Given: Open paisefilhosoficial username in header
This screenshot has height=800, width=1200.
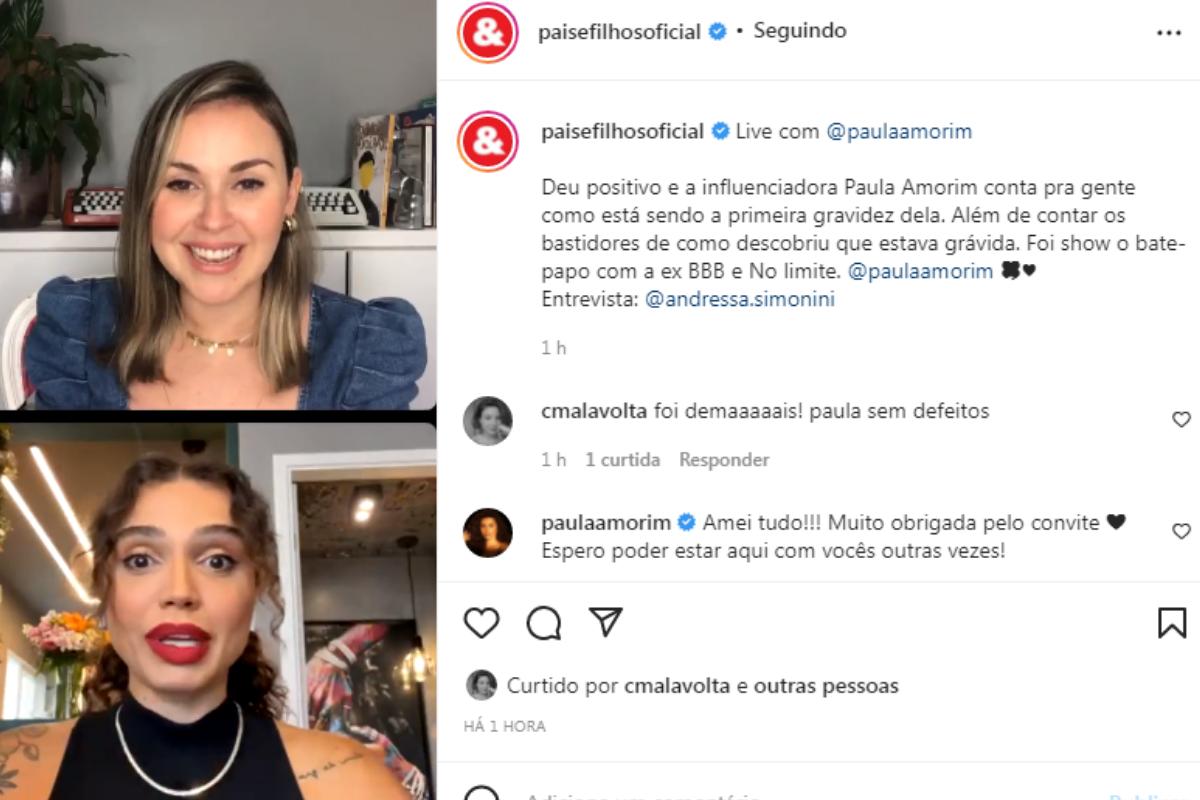Looking at the screenshot, I should 619,32.
